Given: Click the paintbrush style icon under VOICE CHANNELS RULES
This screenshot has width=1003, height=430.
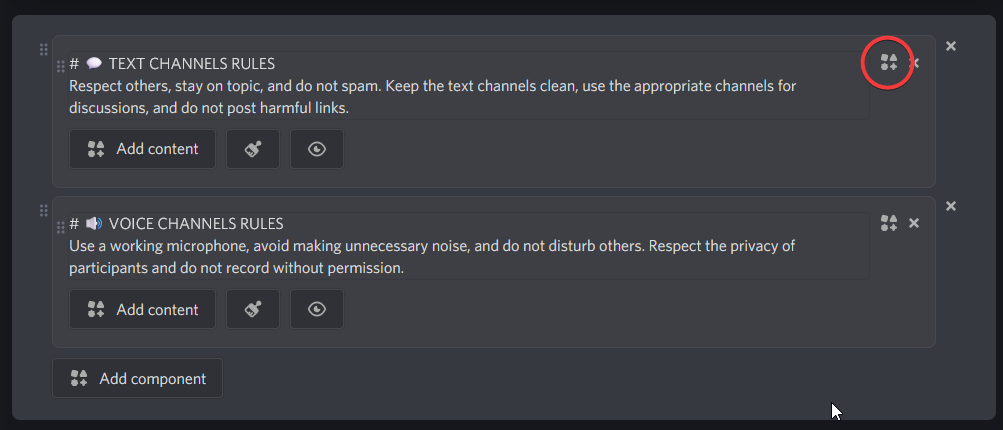Looking at the screenshot, I should pyautogui.click(x=253, y=310).
